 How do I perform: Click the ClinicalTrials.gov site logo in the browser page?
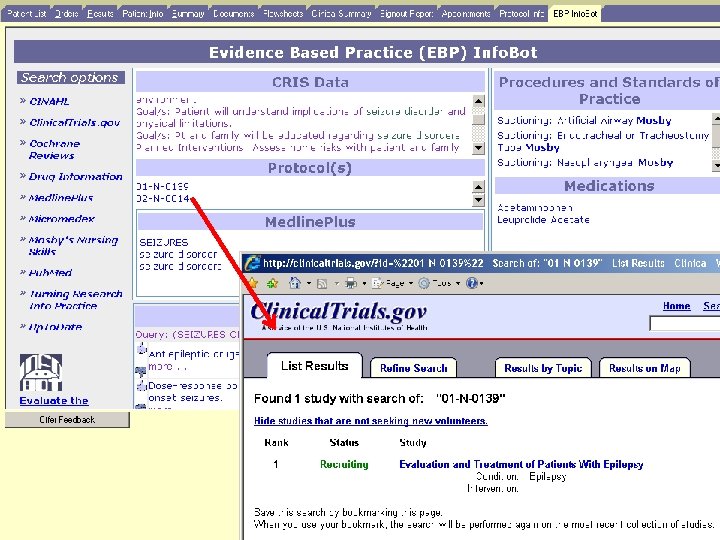pyautogui.click(x=339, y=313)
